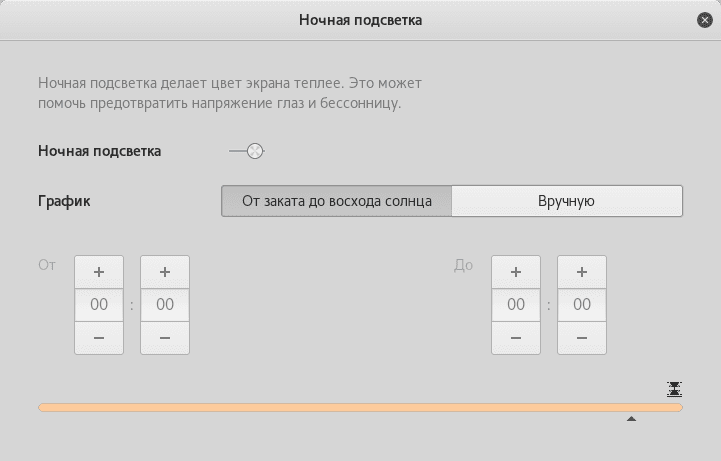
Task: Select От заката до восхода солнца schedule
Action: [336, 201]
